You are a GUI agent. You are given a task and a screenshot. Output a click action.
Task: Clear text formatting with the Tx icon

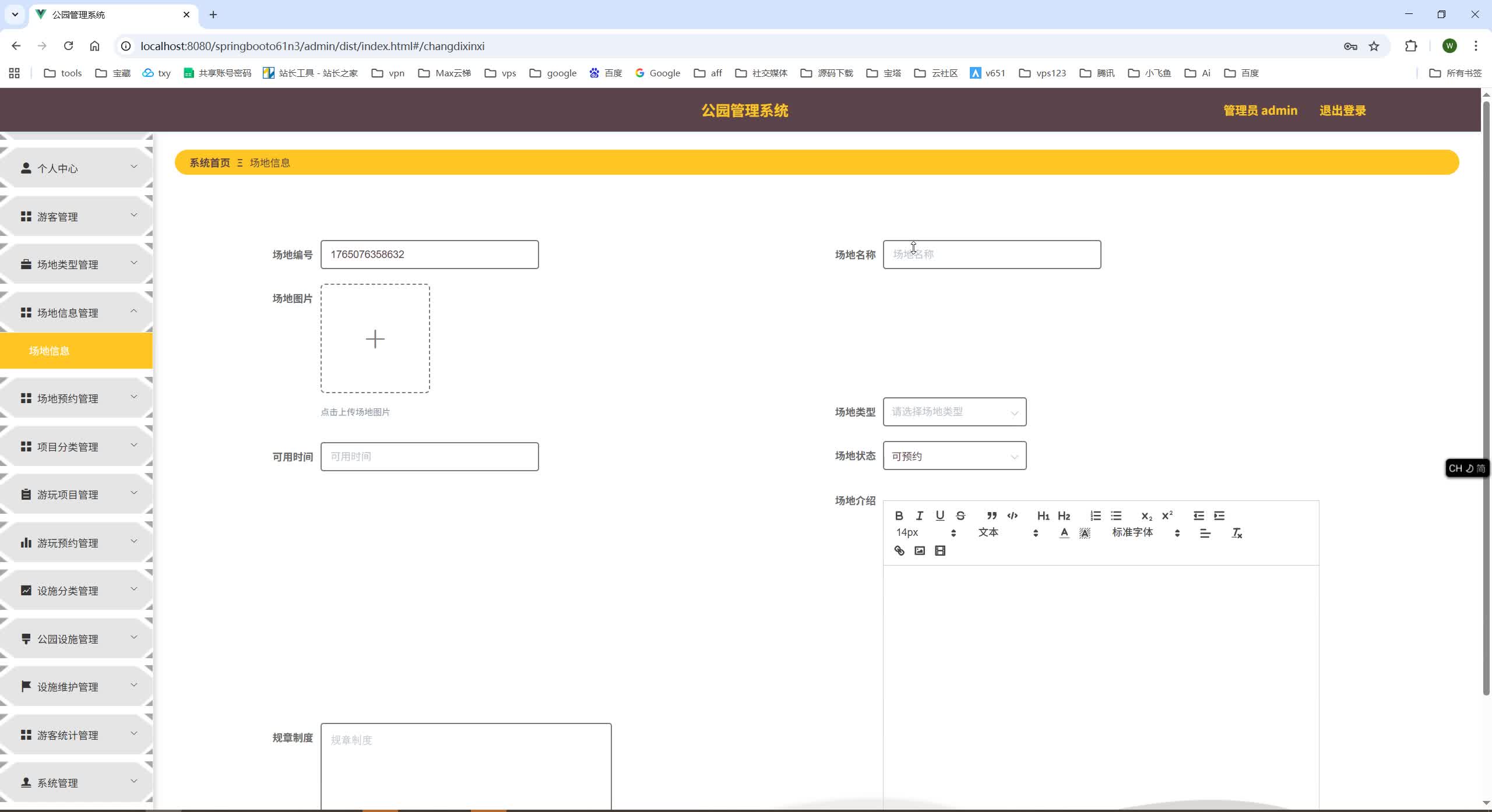coord(1237,532)
